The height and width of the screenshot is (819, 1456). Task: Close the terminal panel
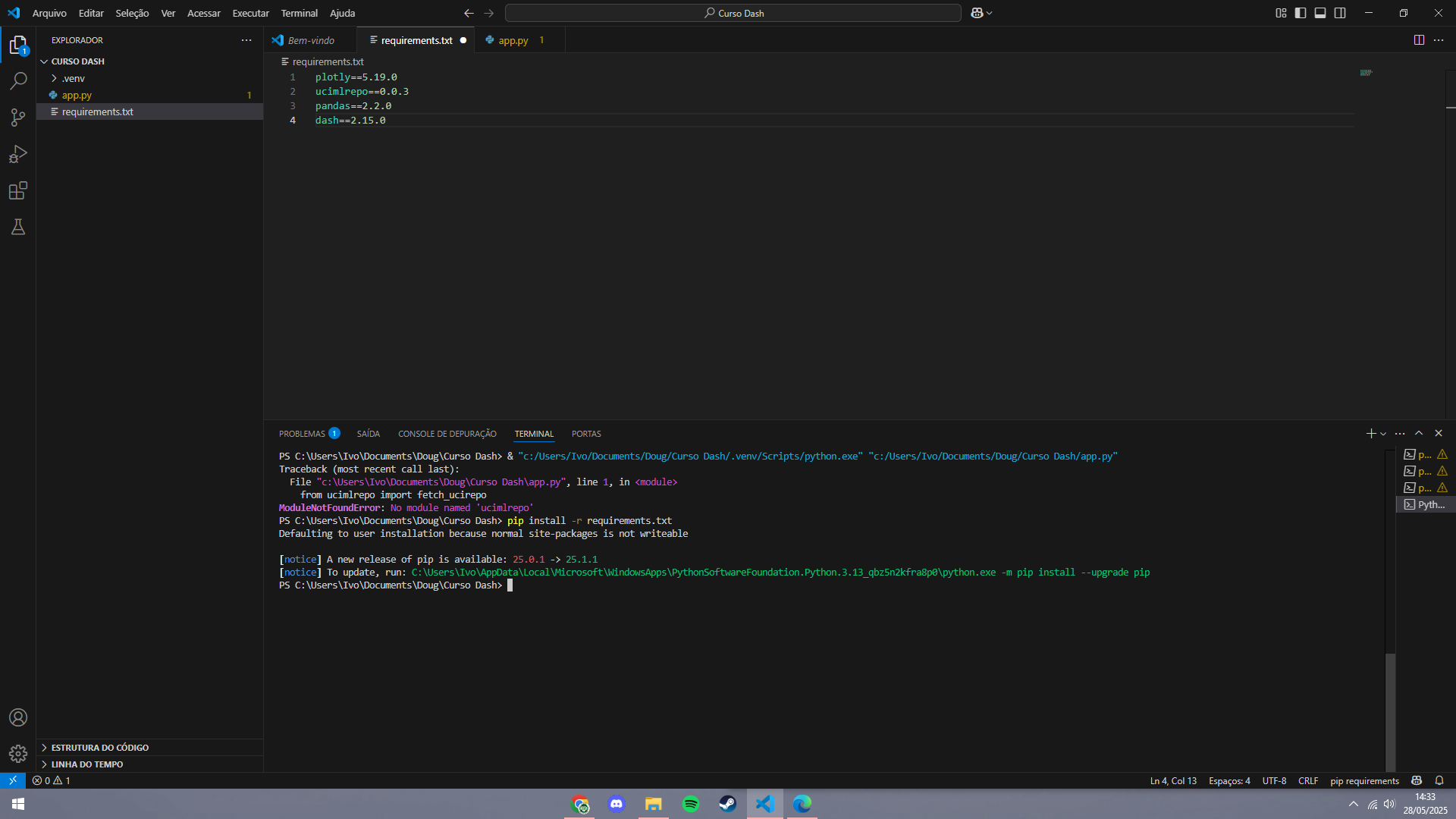pos(1439,434)
